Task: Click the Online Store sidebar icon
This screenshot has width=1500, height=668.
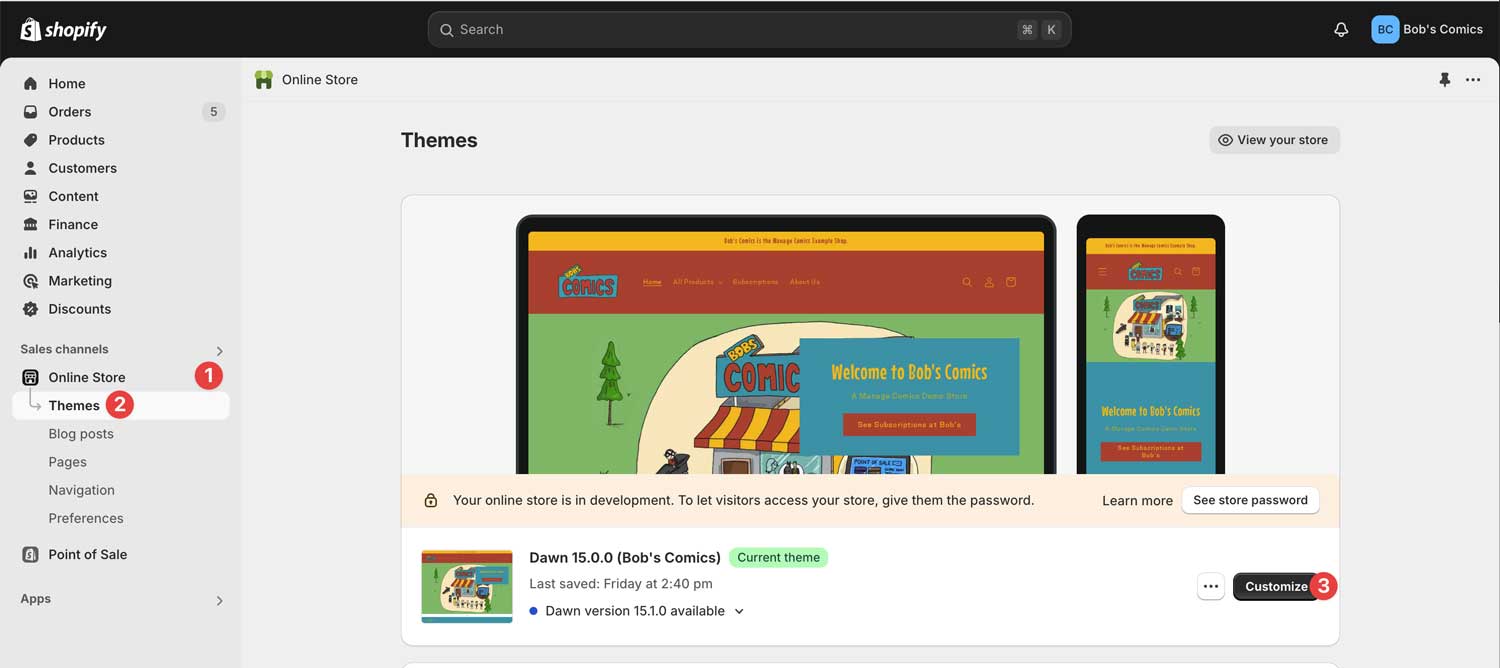Action: (x=30, y=377)
